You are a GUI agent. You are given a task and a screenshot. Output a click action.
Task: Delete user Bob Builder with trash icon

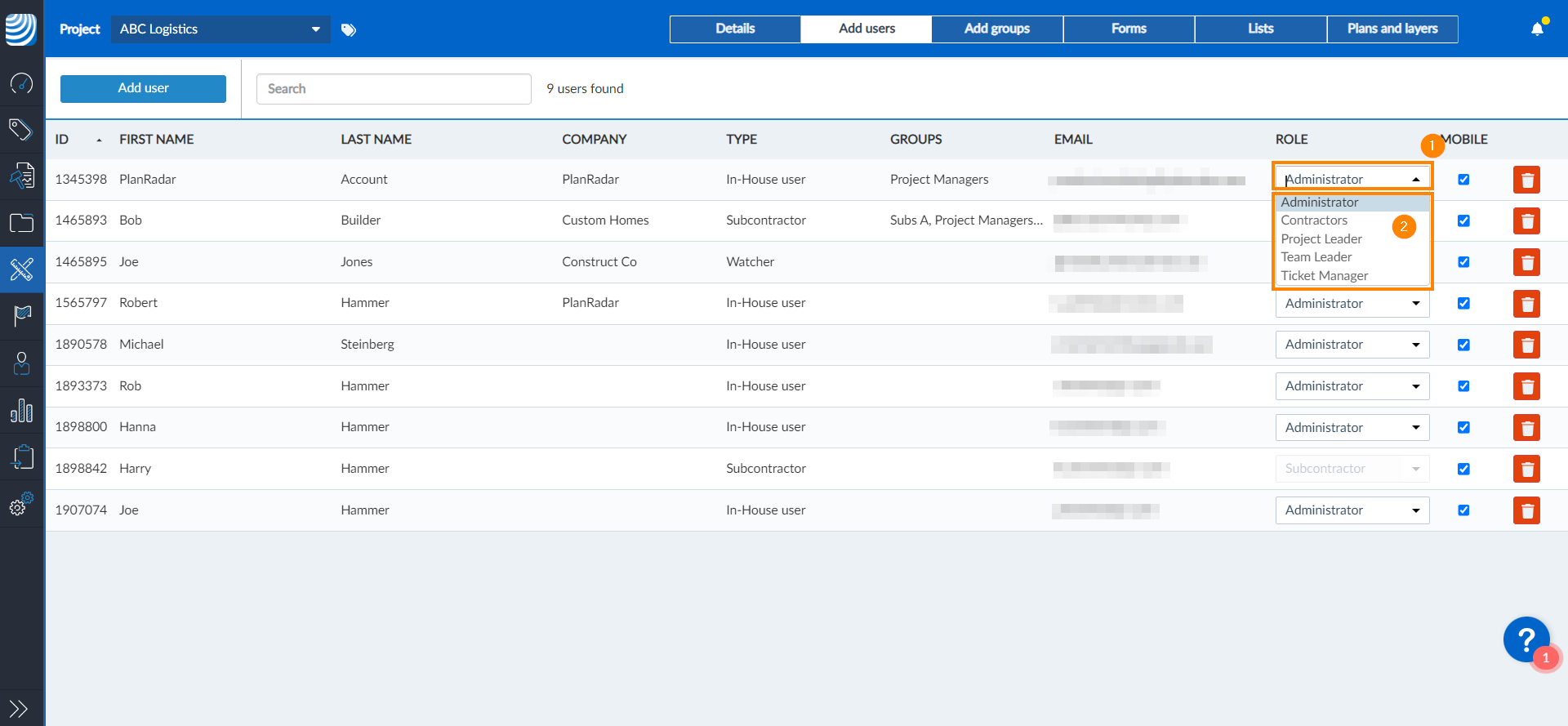[1526, 221]
